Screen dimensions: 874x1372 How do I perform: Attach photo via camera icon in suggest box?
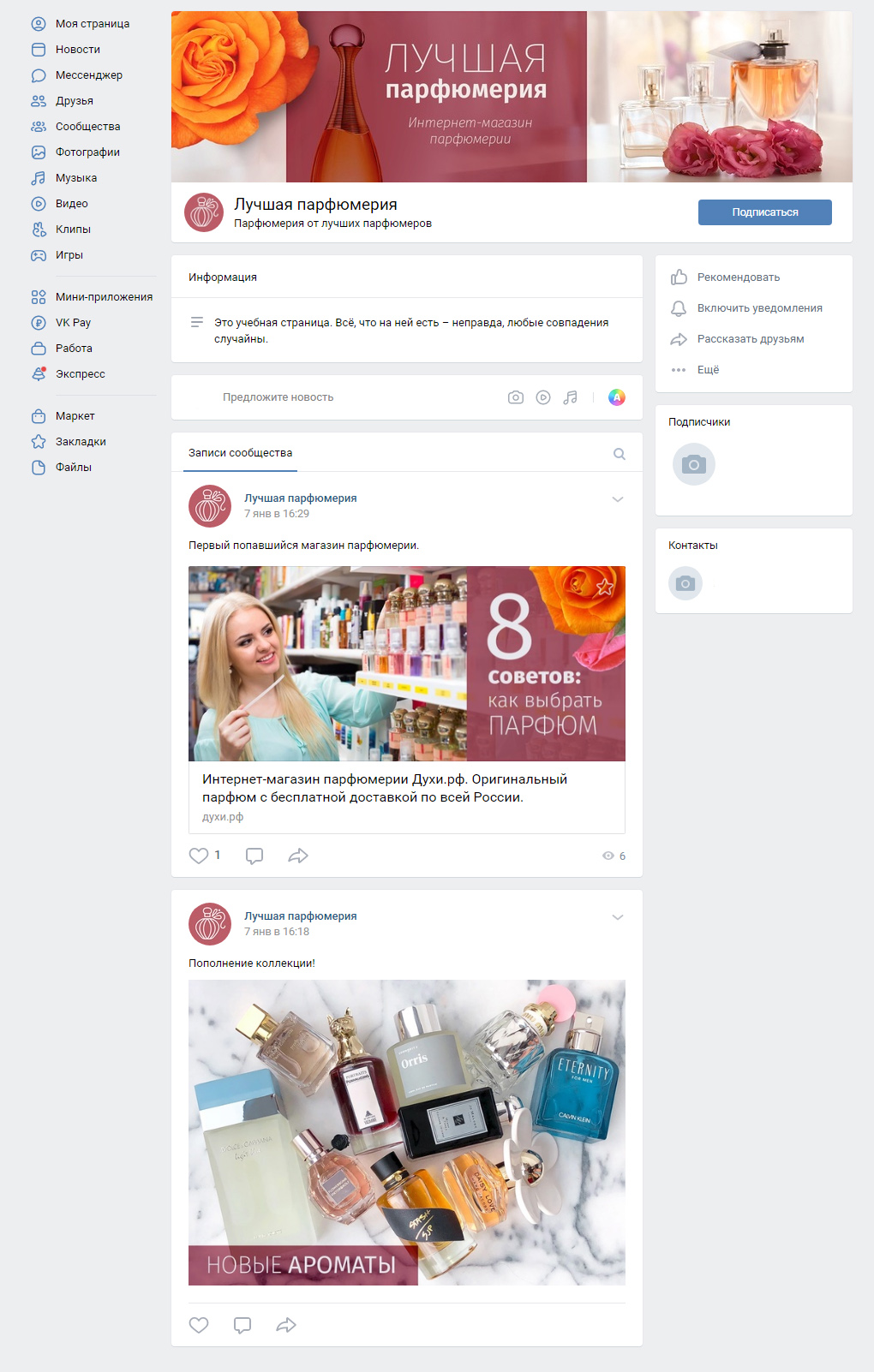[x=516, y=397]
